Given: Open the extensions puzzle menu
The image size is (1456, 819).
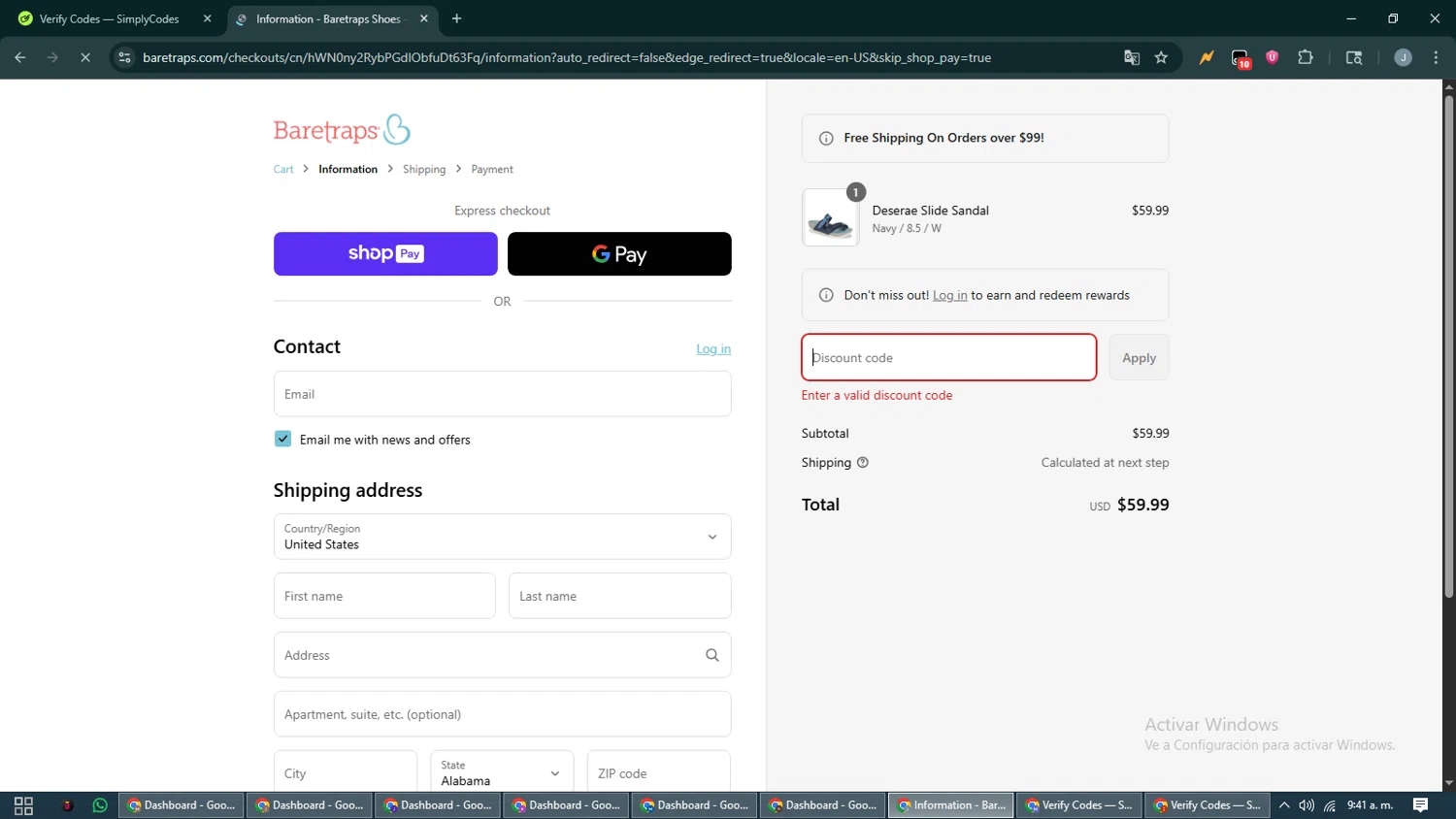Looking at the screenshot, I should pyautogui.click(x=1306, y=57).
